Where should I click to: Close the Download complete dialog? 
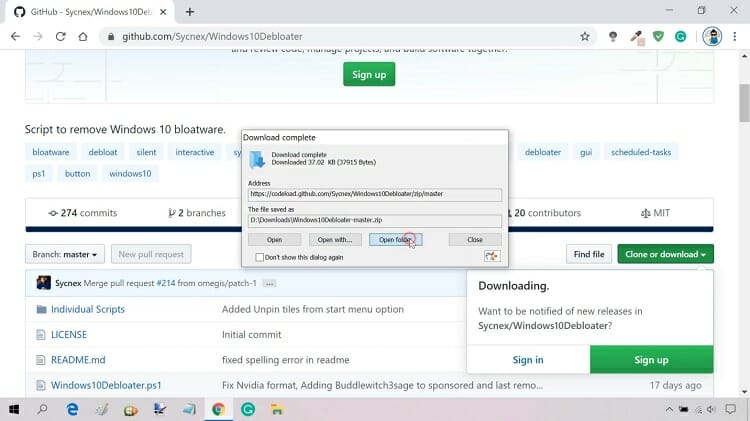coord(475,240)
